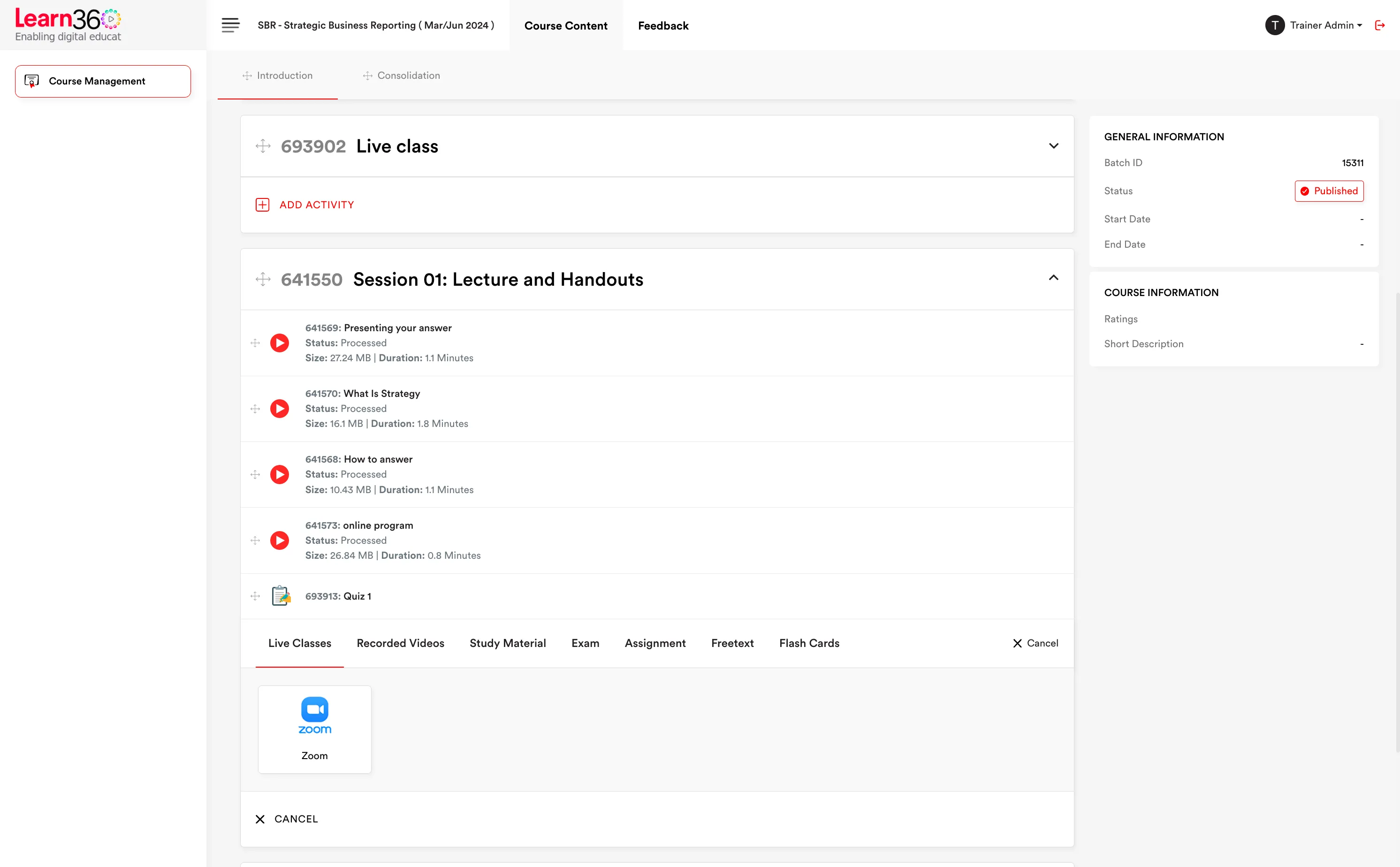The height and width of the screenshot is (867, 1400).
Task: Click the plus icon next to Add Activity
Action: (263, 205)
